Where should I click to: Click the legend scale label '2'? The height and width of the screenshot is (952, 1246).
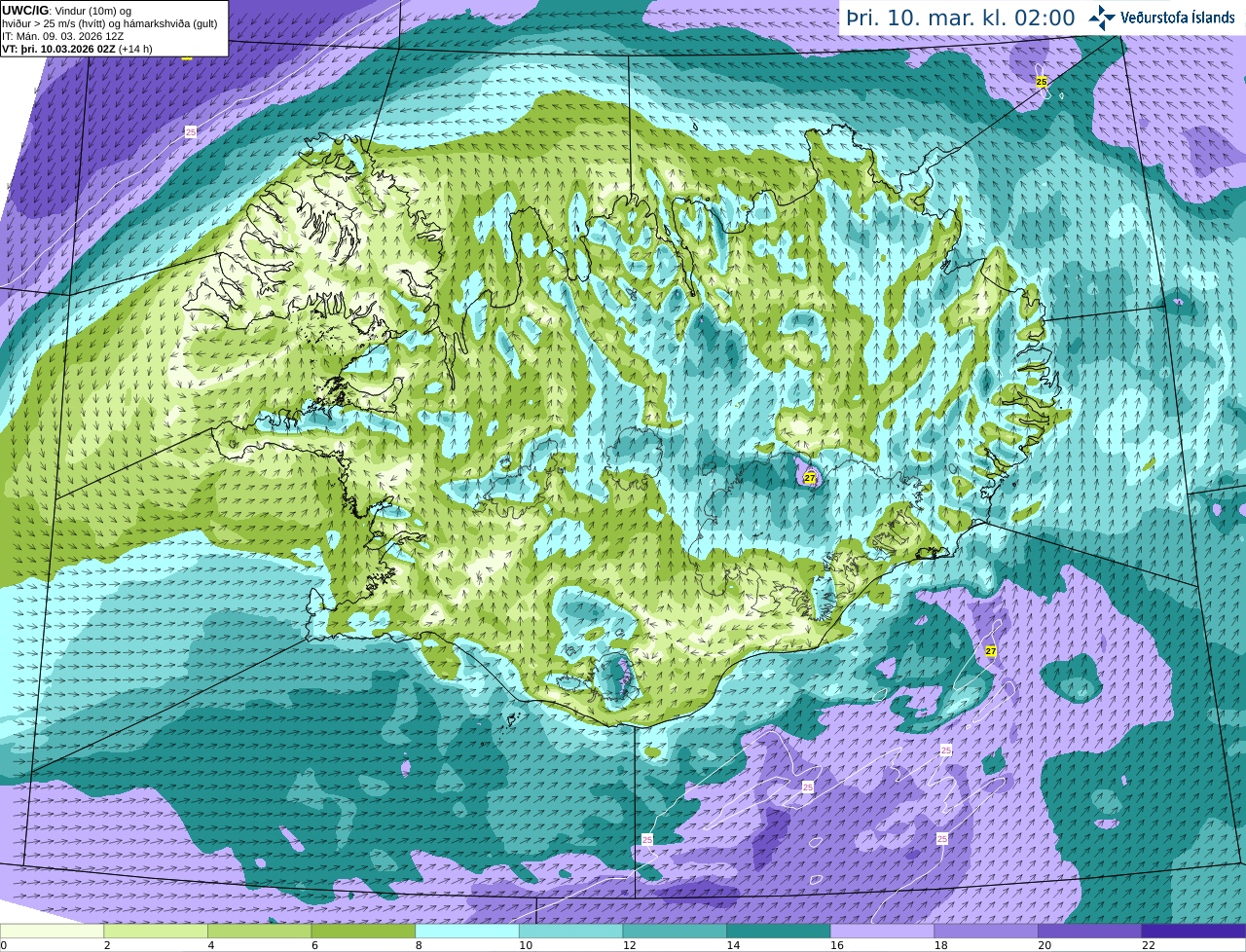pos(106,945)
